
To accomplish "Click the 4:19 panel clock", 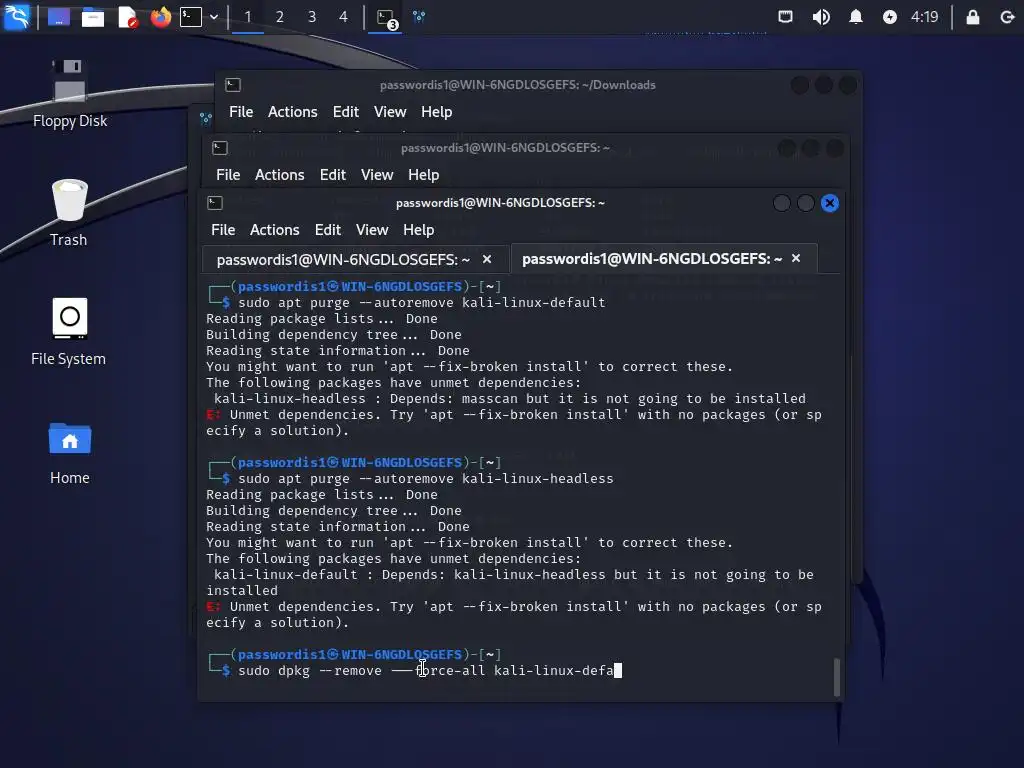I will (925, 17).
